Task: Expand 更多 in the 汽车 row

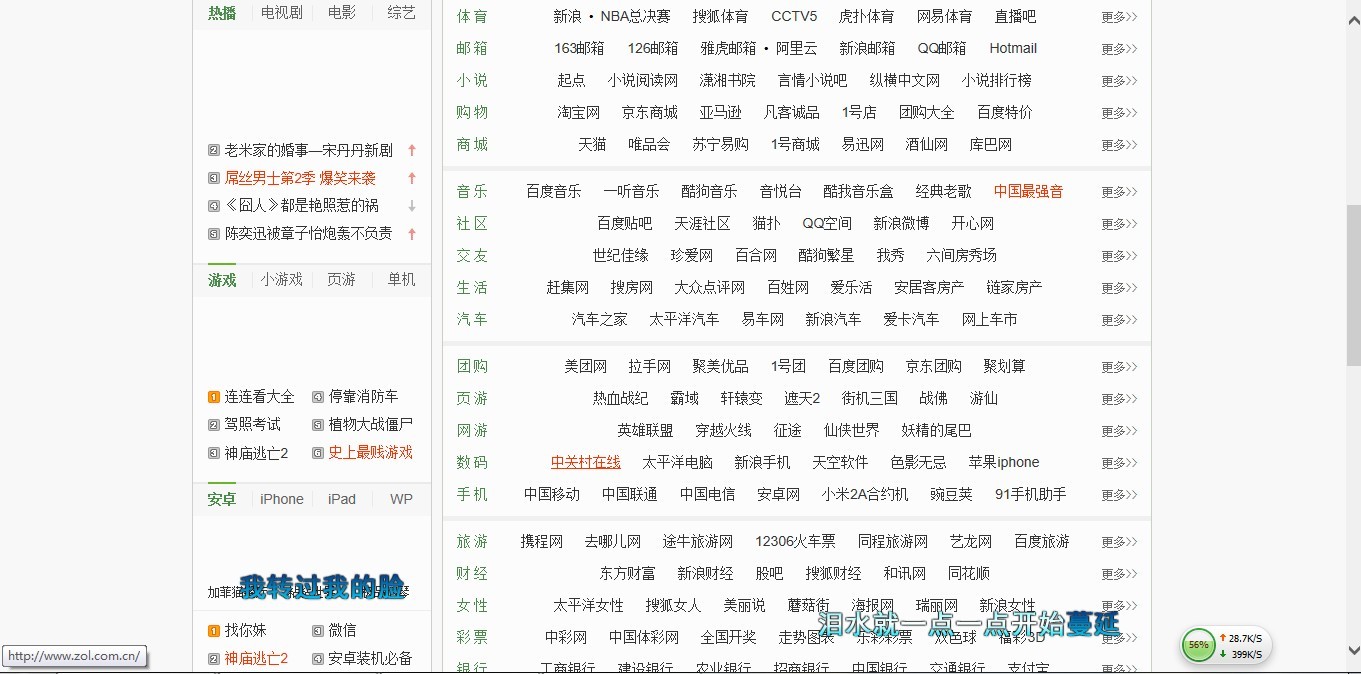Action: (x=1119, y=320)
